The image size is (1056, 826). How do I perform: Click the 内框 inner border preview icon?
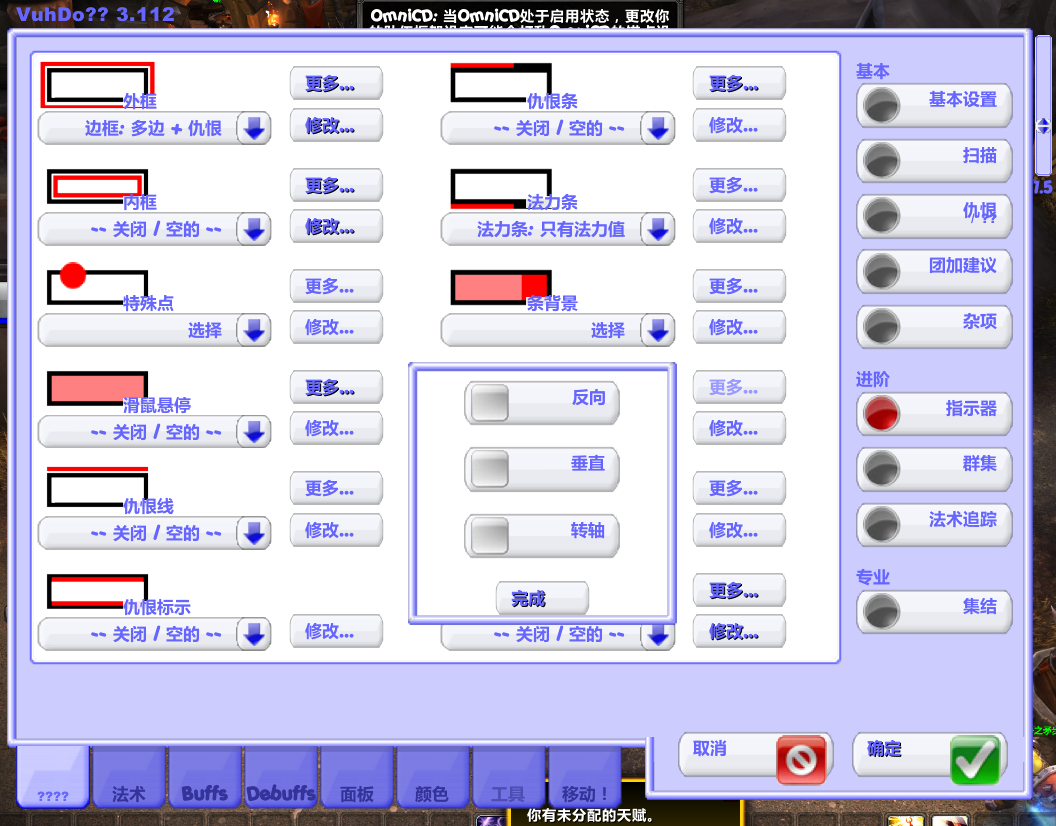97,186
